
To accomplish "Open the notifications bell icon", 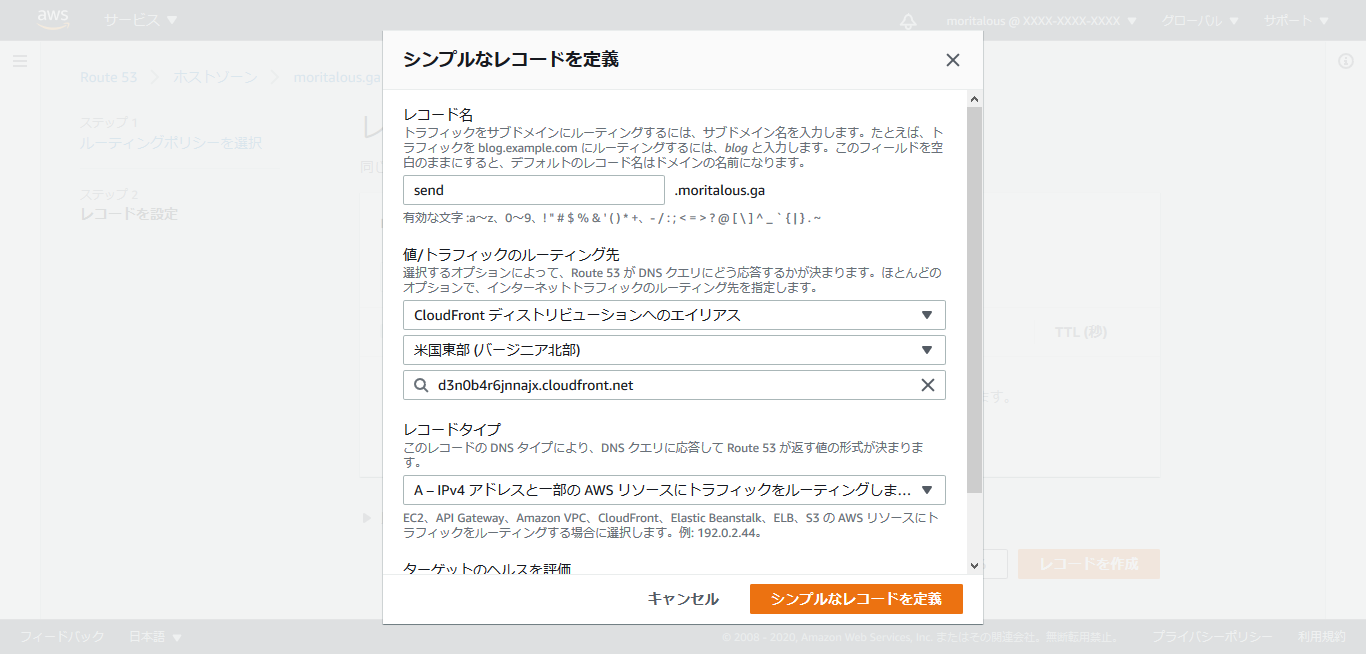I will (x=908, y=21).
